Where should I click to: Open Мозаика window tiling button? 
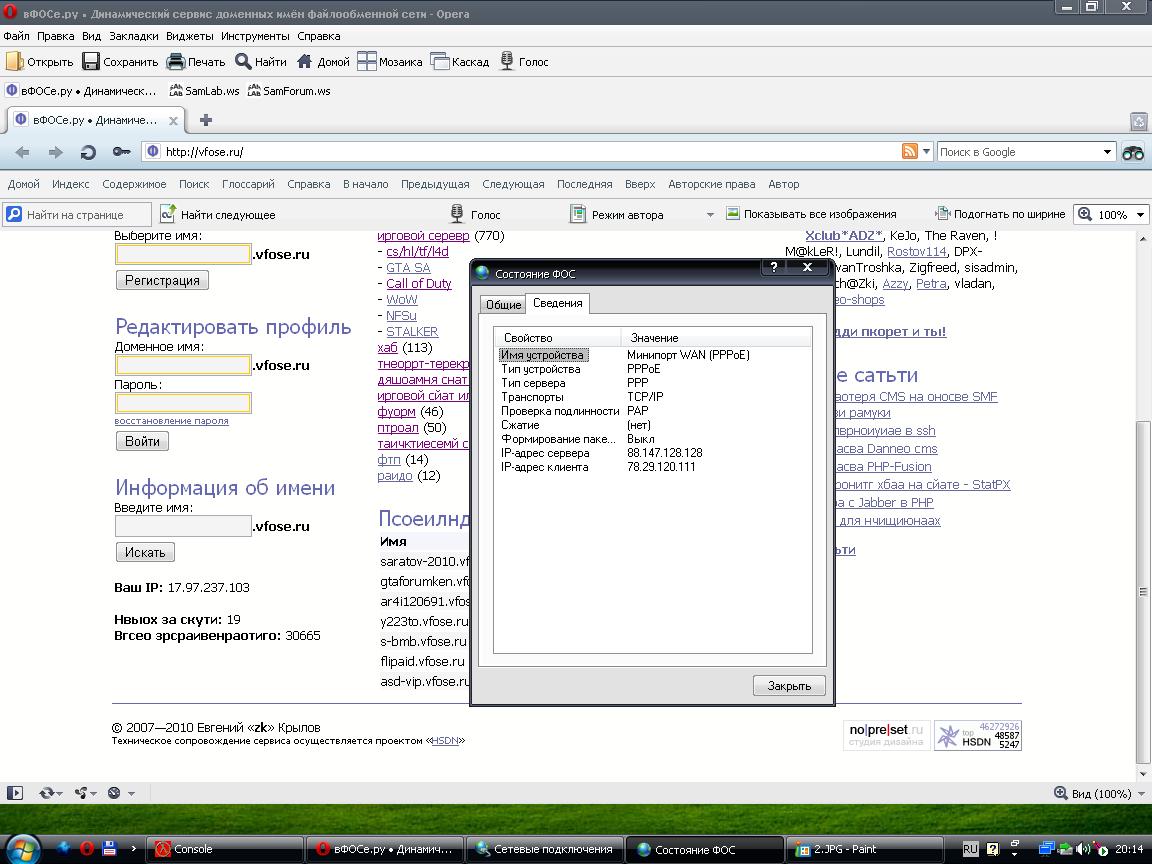(367, 62)
